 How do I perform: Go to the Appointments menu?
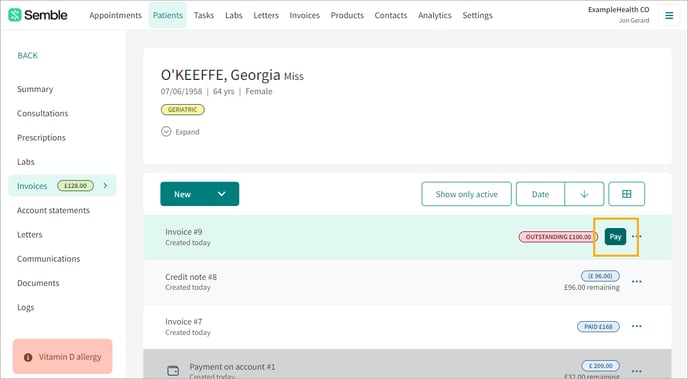(x=115, y=15)
